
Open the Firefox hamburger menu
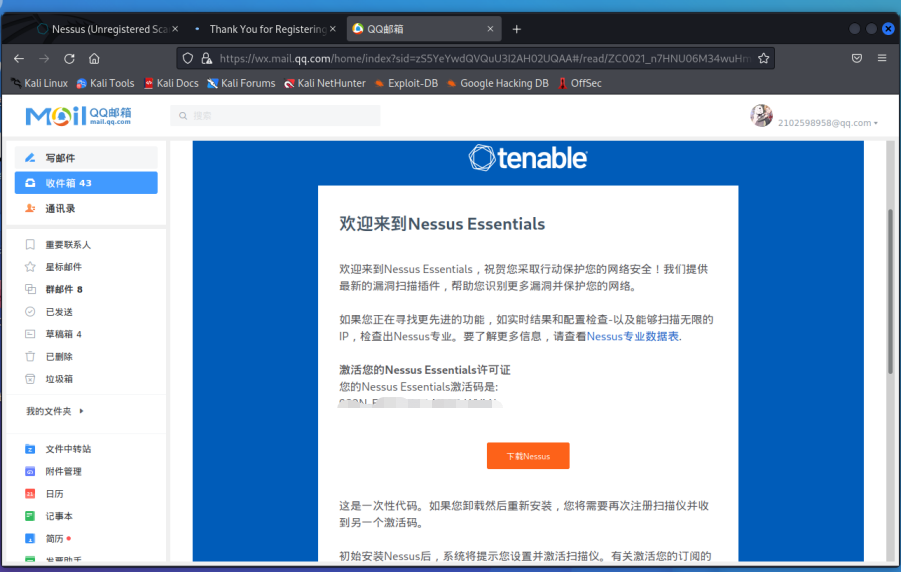pyautogui.click(x=882, y=59)
